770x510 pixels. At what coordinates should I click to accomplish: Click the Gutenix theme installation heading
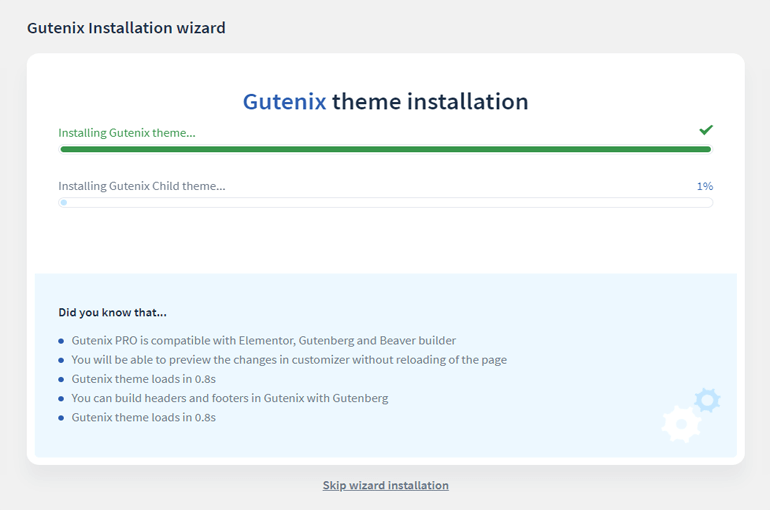coord(385,102)
